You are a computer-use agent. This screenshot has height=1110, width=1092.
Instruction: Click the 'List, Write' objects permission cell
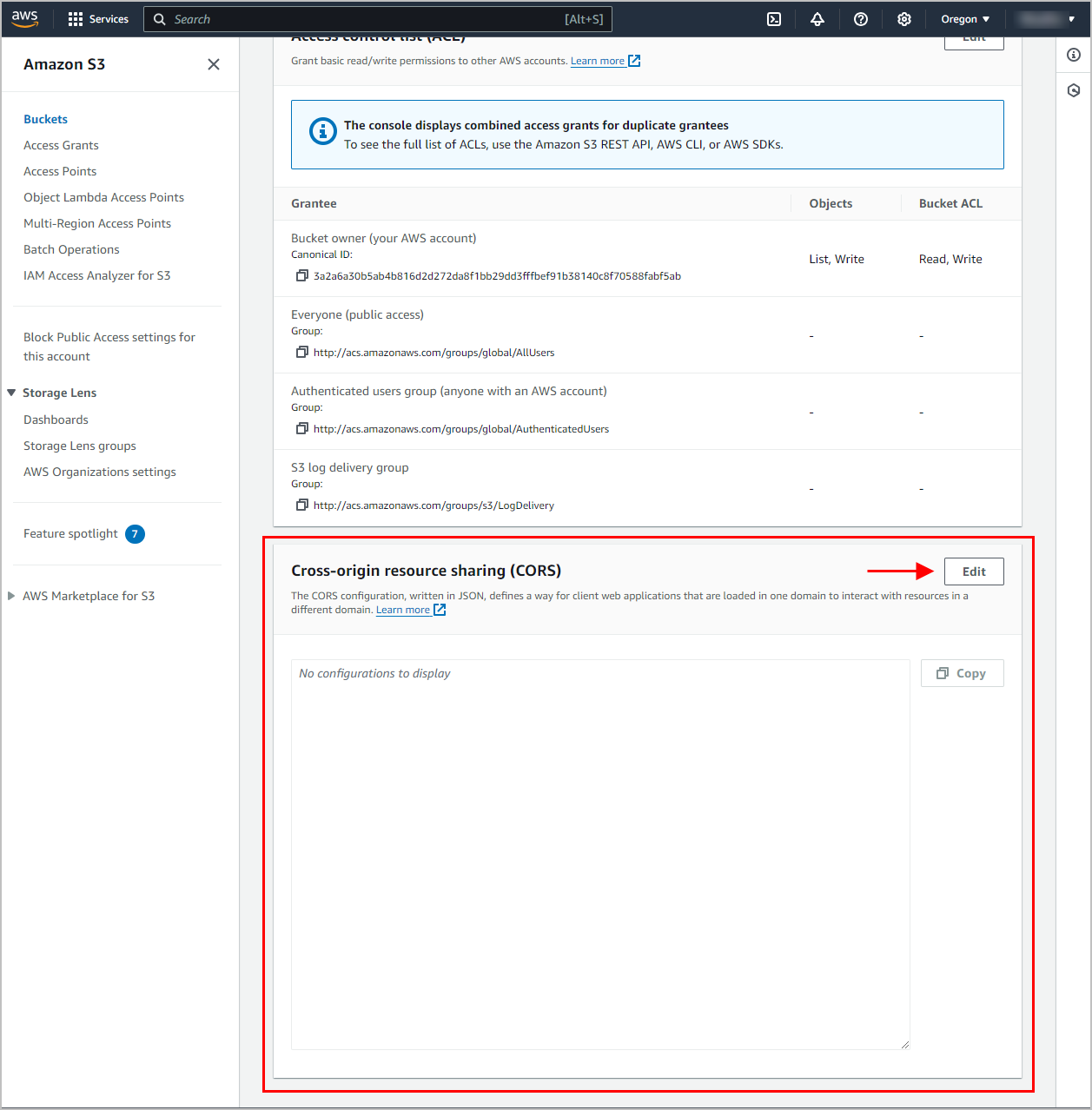[837, 259]
